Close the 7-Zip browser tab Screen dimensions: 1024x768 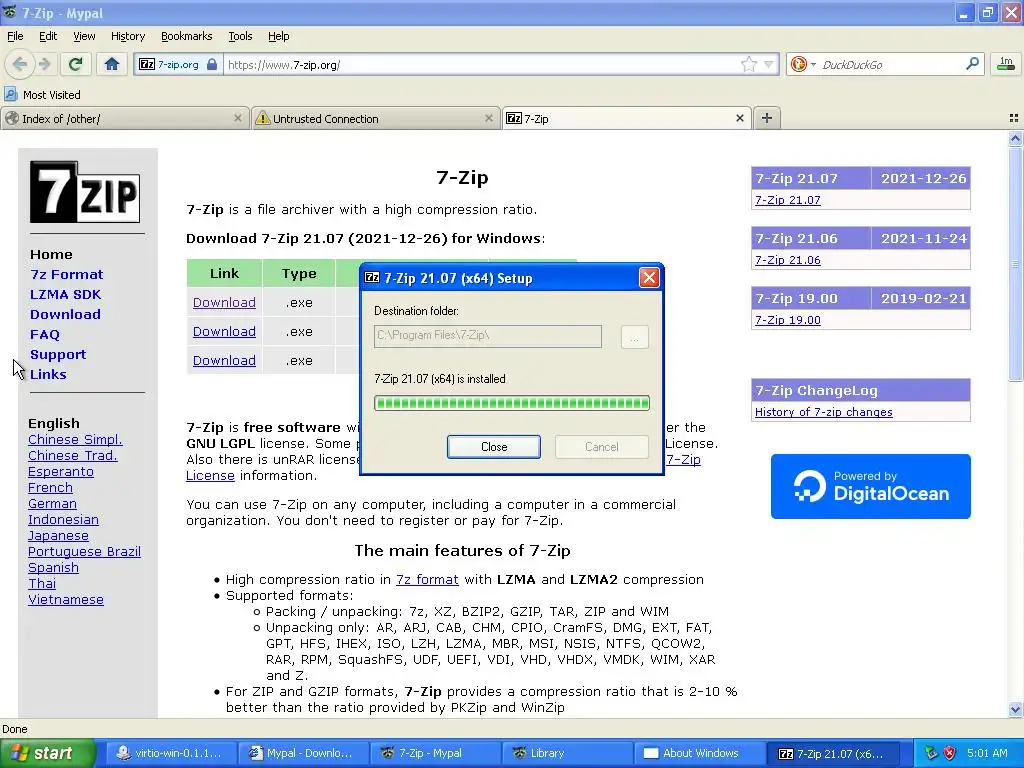[739, 118]
